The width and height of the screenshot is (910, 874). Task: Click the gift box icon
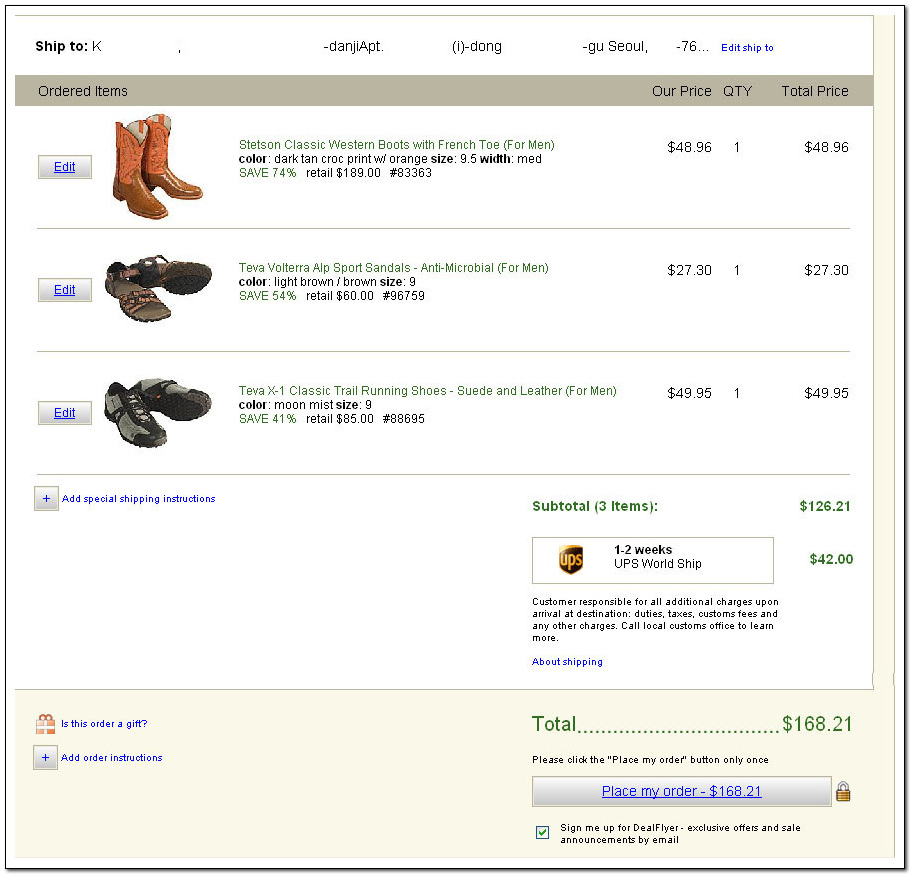45,724
